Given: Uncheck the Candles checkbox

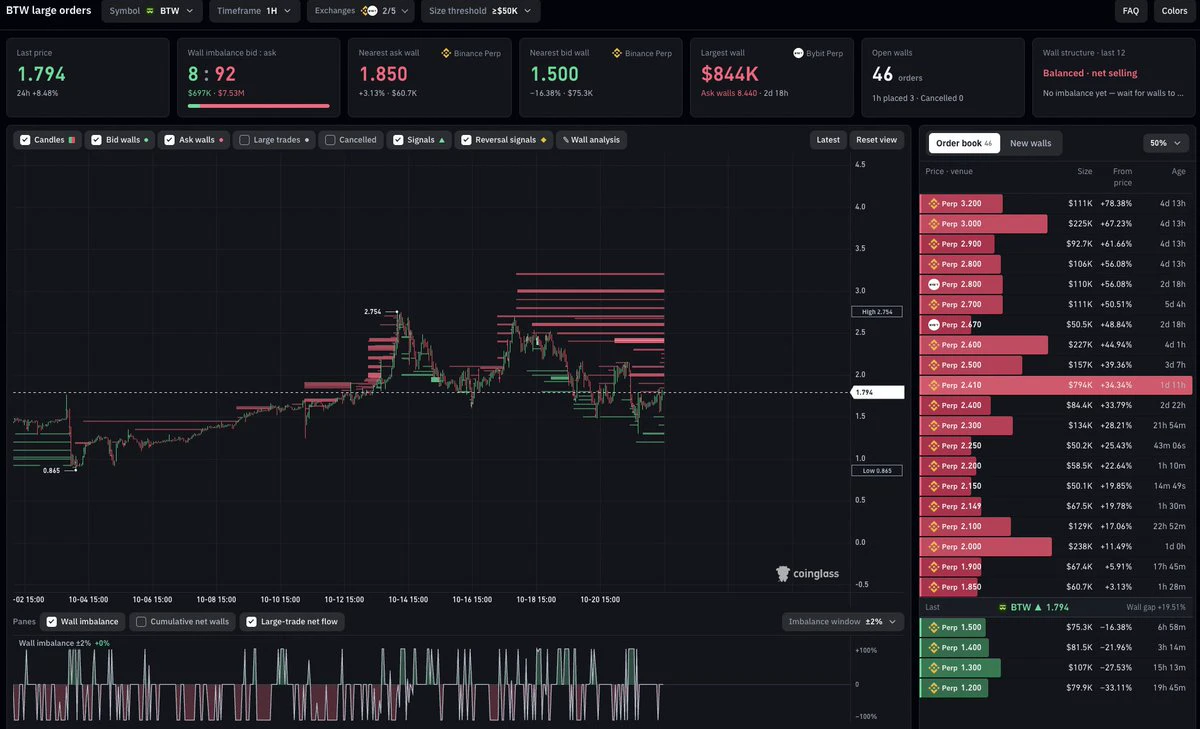Looking at the screenshot, I should pyautogui.click(x=25, y=140).
